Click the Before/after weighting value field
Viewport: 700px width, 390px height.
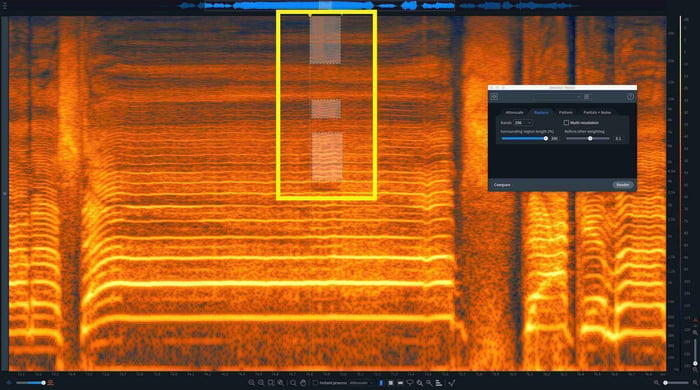(618, 138)
